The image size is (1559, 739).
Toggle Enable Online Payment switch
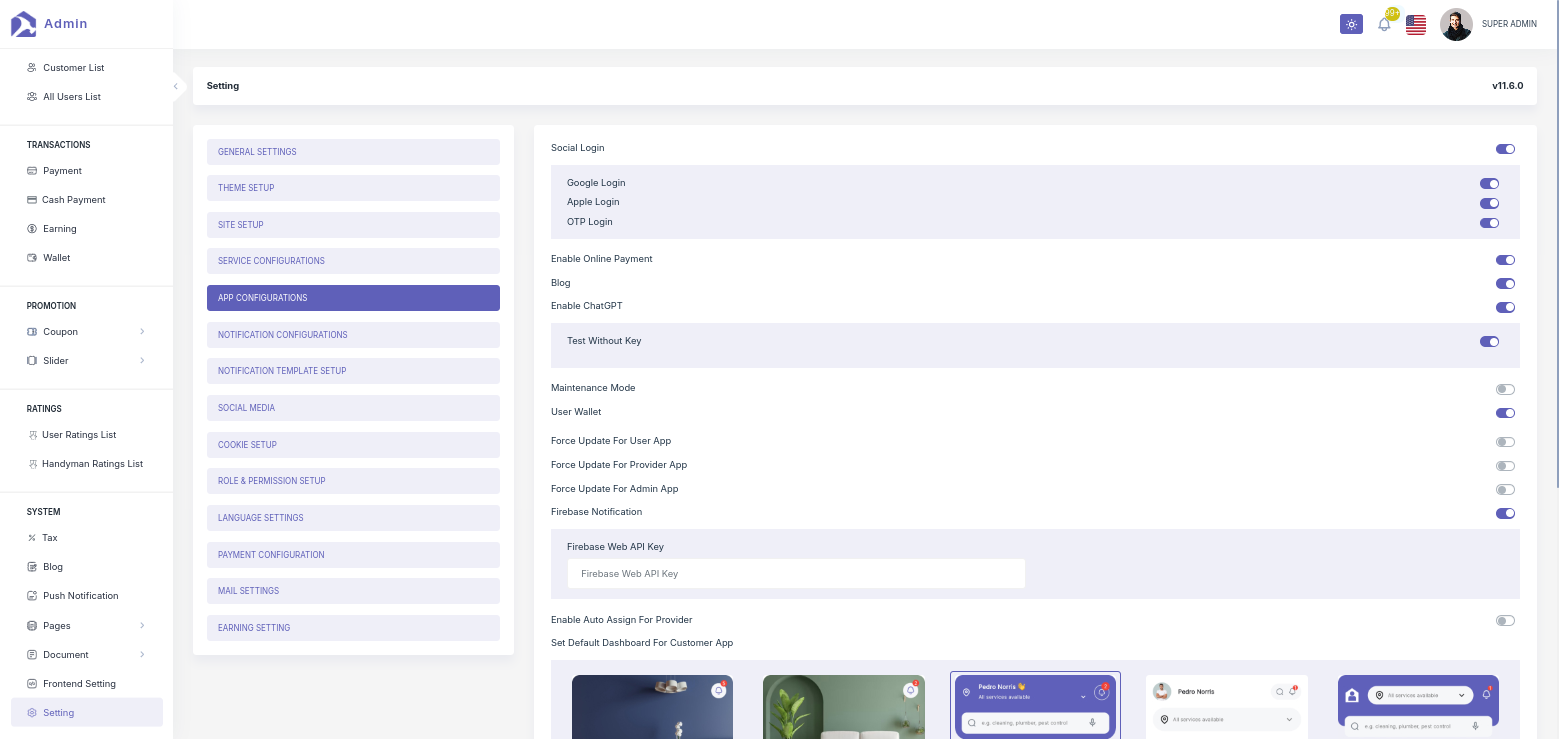(1505, 260)
